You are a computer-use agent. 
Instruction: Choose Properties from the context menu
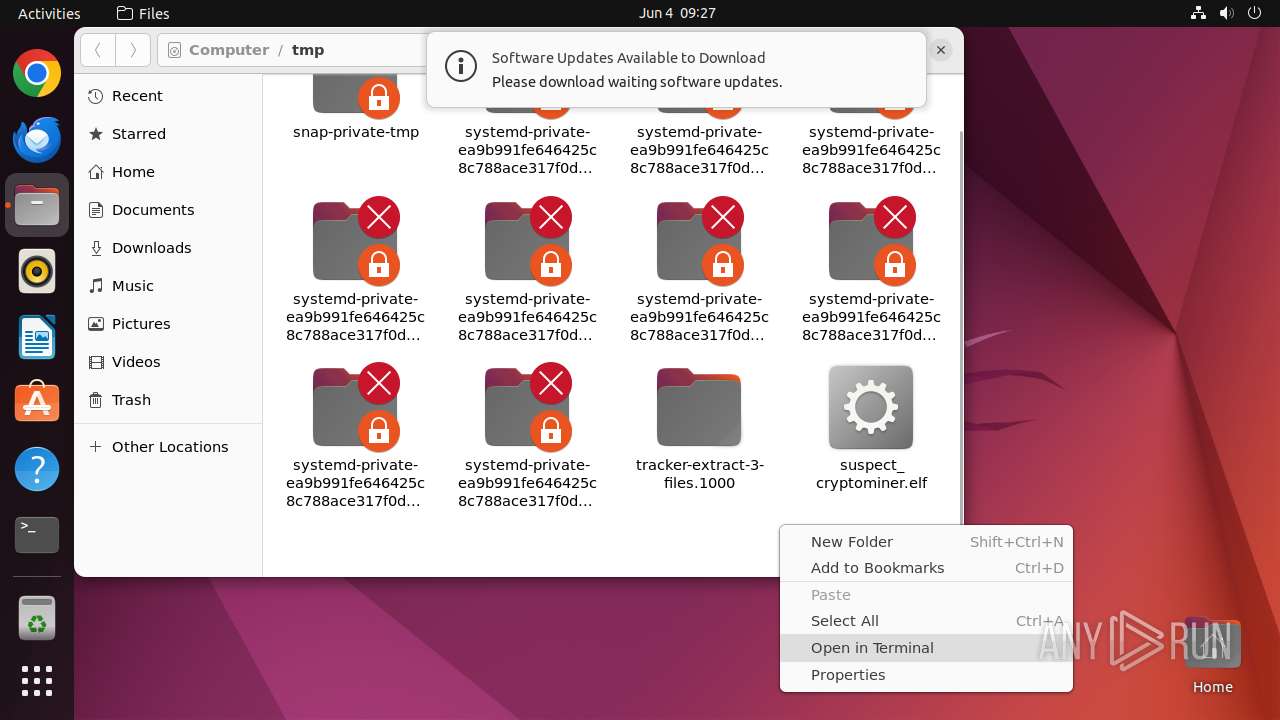click(x=926, y=675)
